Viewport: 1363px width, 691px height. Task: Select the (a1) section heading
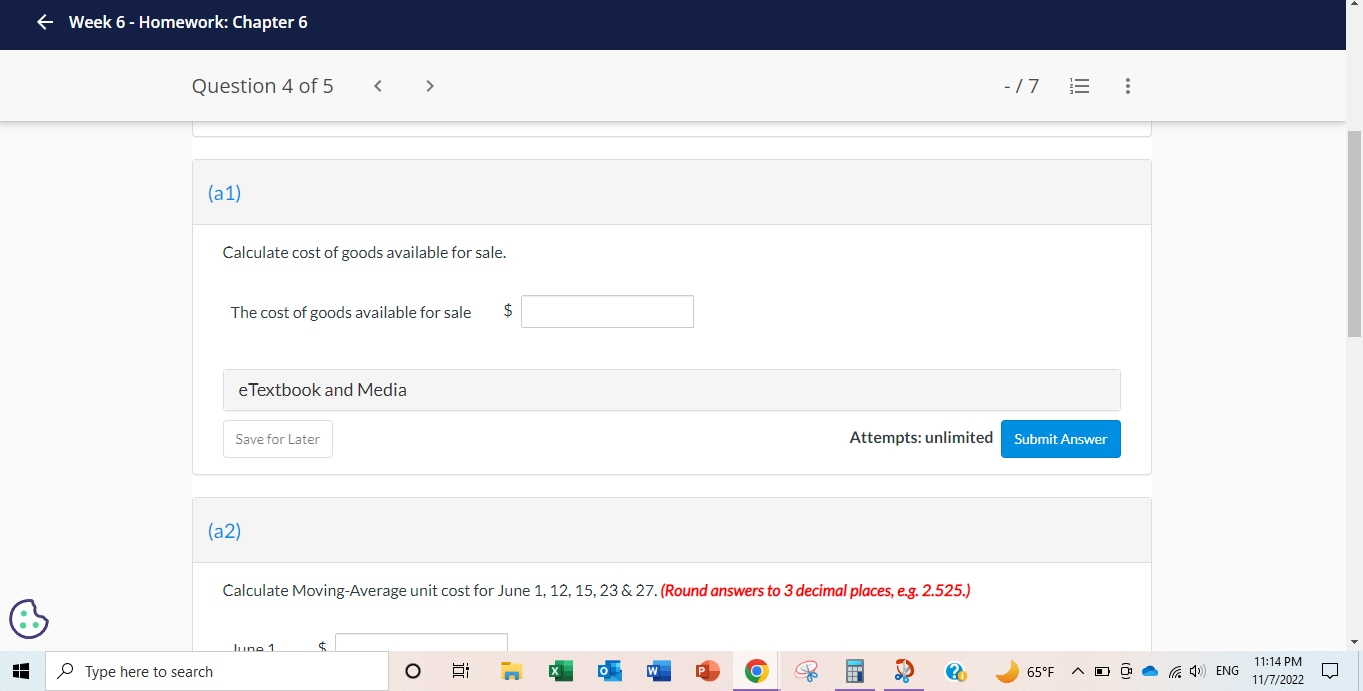coord(224,193)
